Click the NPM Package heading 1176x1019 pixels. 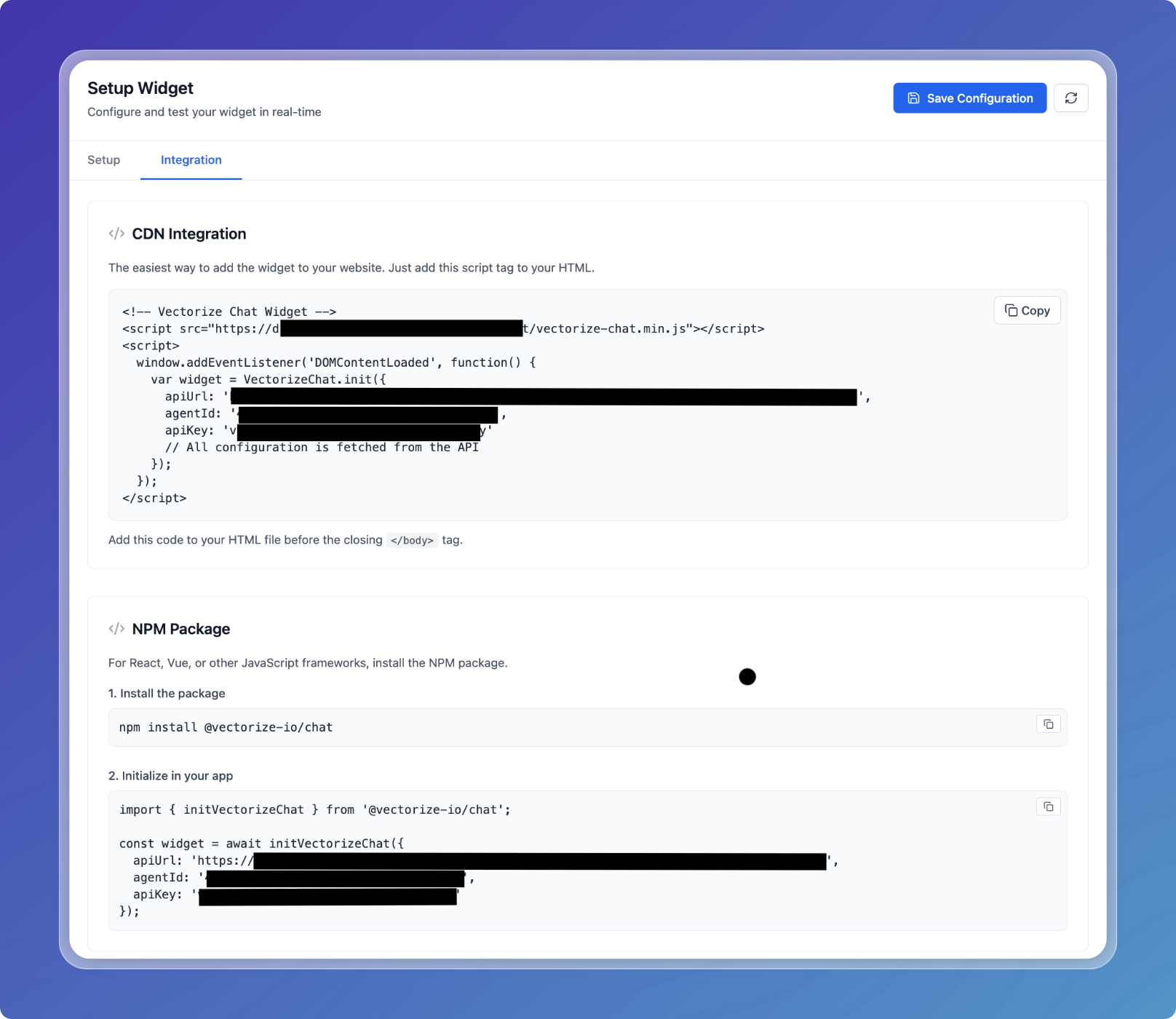click(180, 629)
